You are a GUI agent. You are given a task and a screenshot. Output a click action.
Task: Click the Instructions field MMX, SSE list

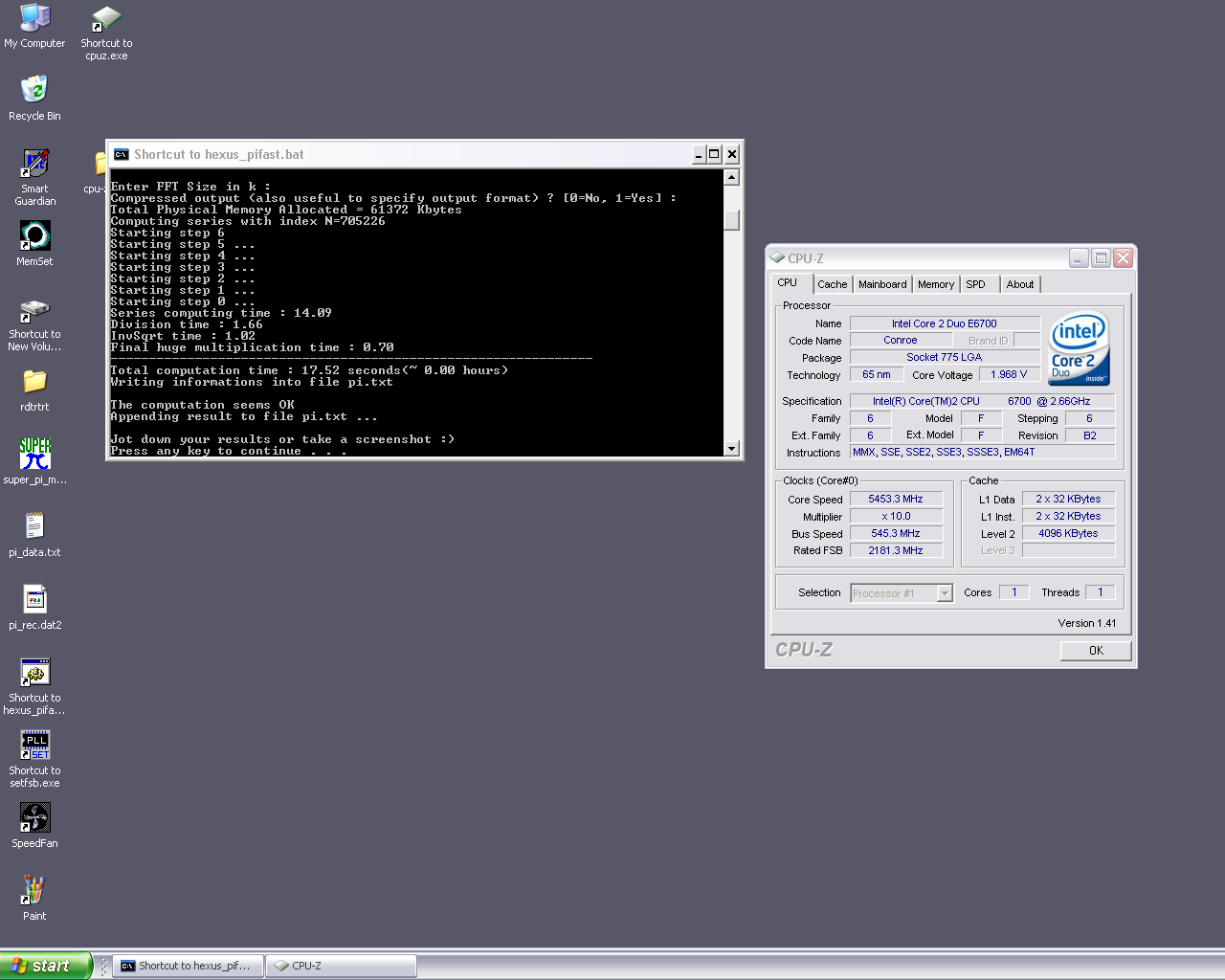pos(982,452)
